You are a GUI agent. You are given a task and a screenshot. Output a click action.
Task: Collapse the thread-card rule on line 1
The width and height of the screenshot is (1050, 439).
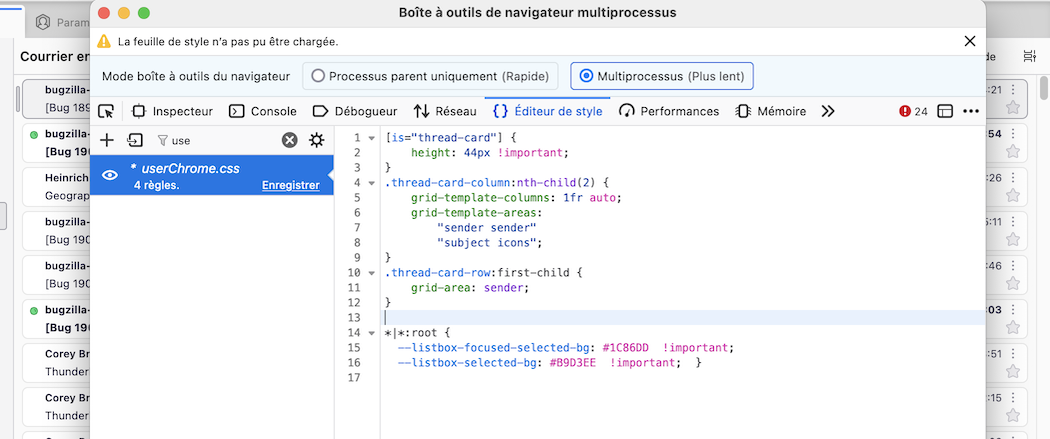pos(372,137)
